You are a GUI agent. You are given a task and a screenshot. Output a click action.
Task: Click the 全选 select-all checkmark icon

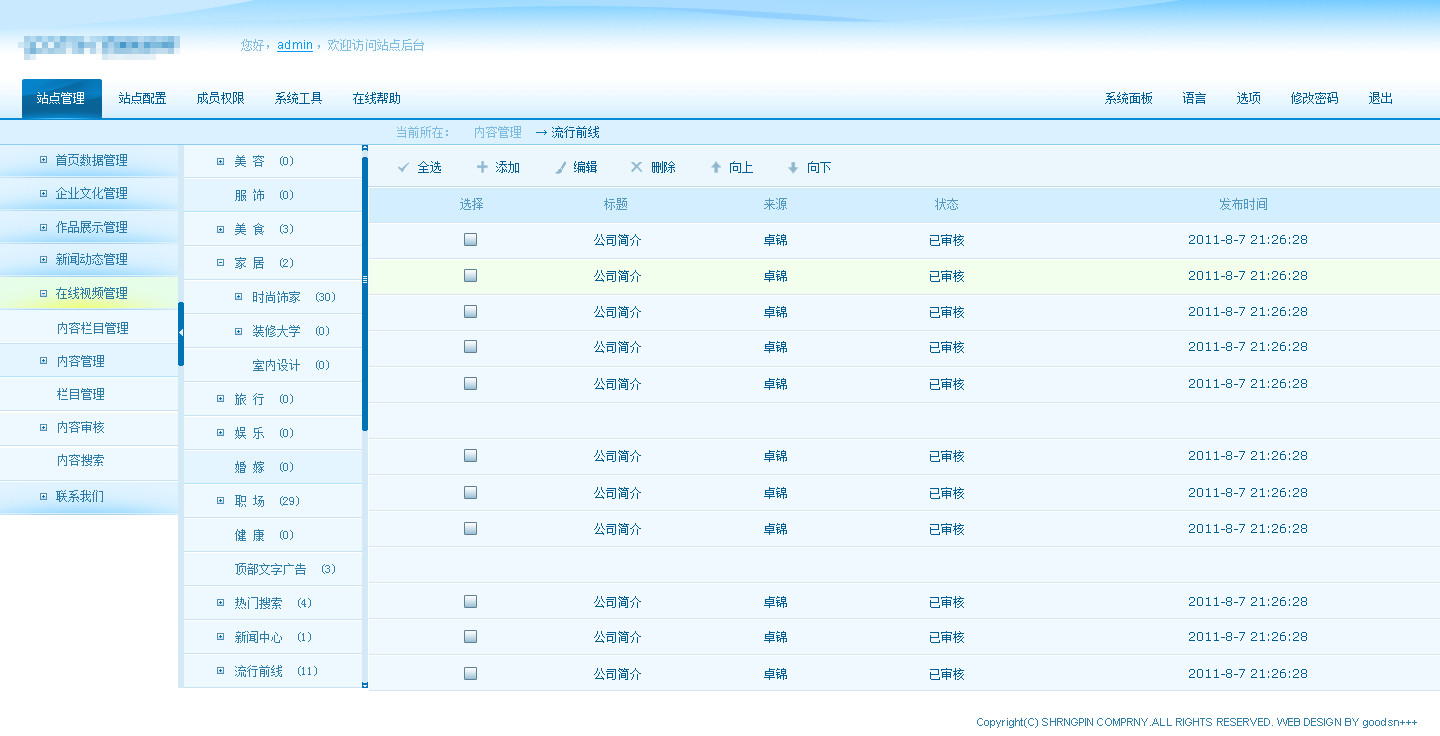(x=403, y=168)
